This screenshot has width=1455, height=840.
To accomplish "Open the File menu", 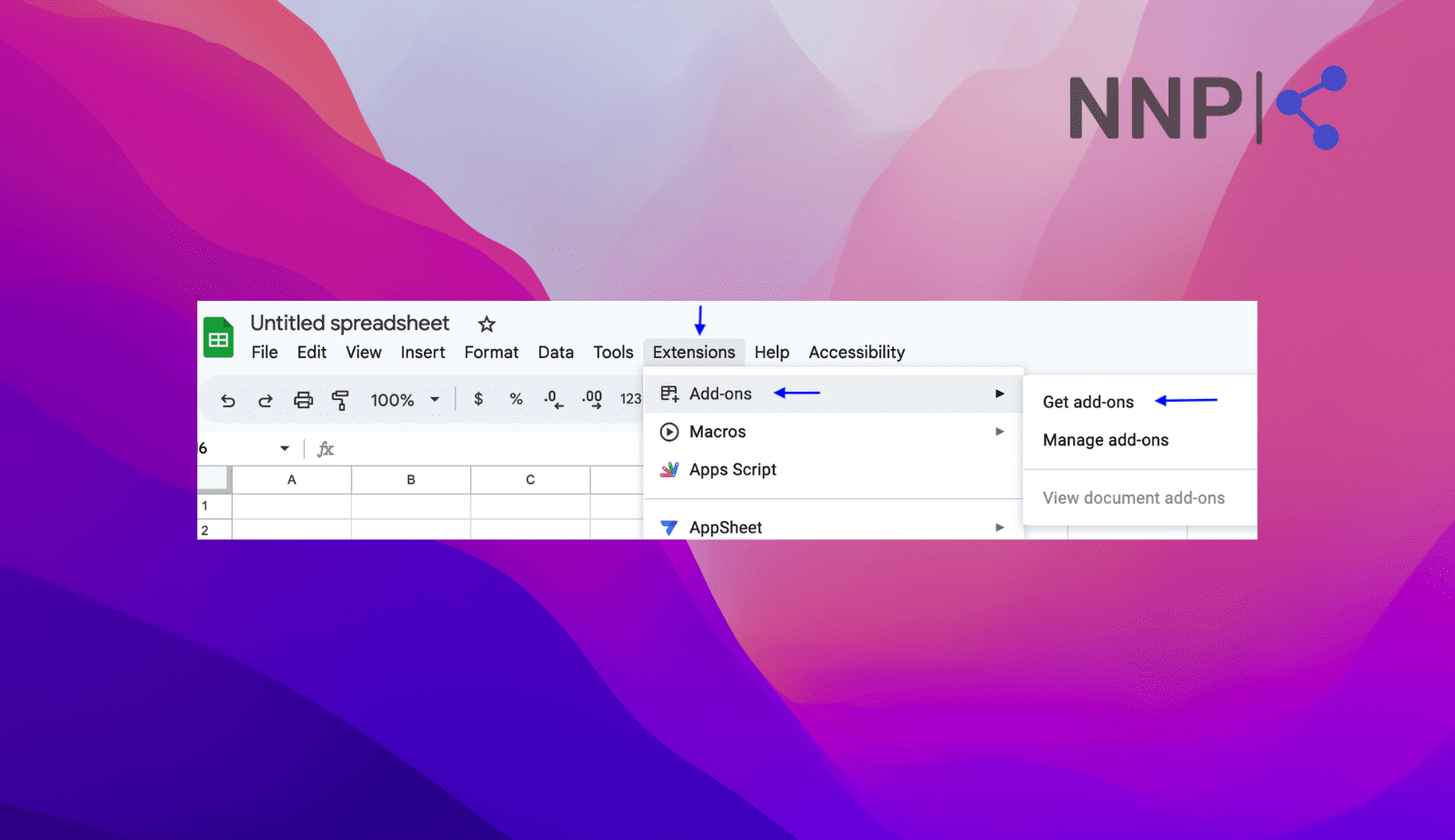I will 265,352.
